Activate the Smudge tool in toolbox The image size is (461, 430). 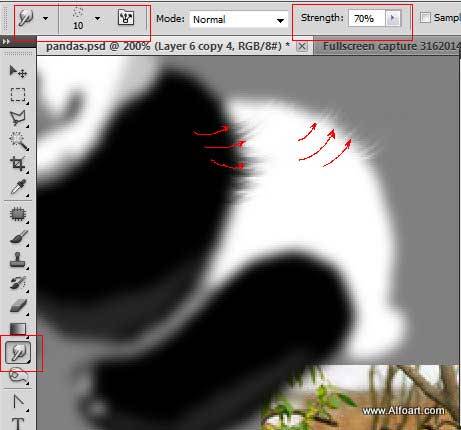pyautogui.click(x=18, y=353)
